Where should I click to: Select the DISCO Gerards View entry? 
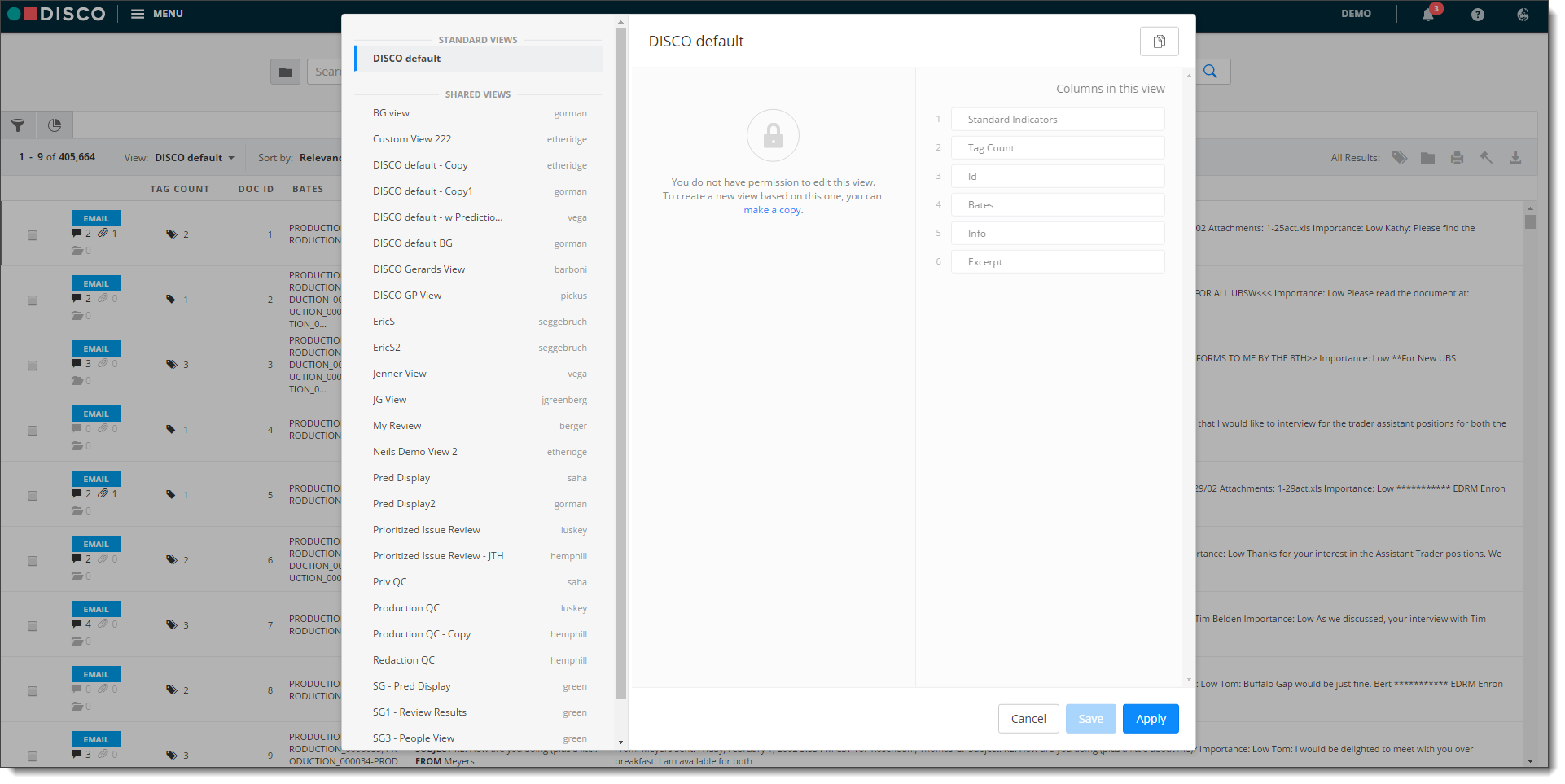(479, 269)
